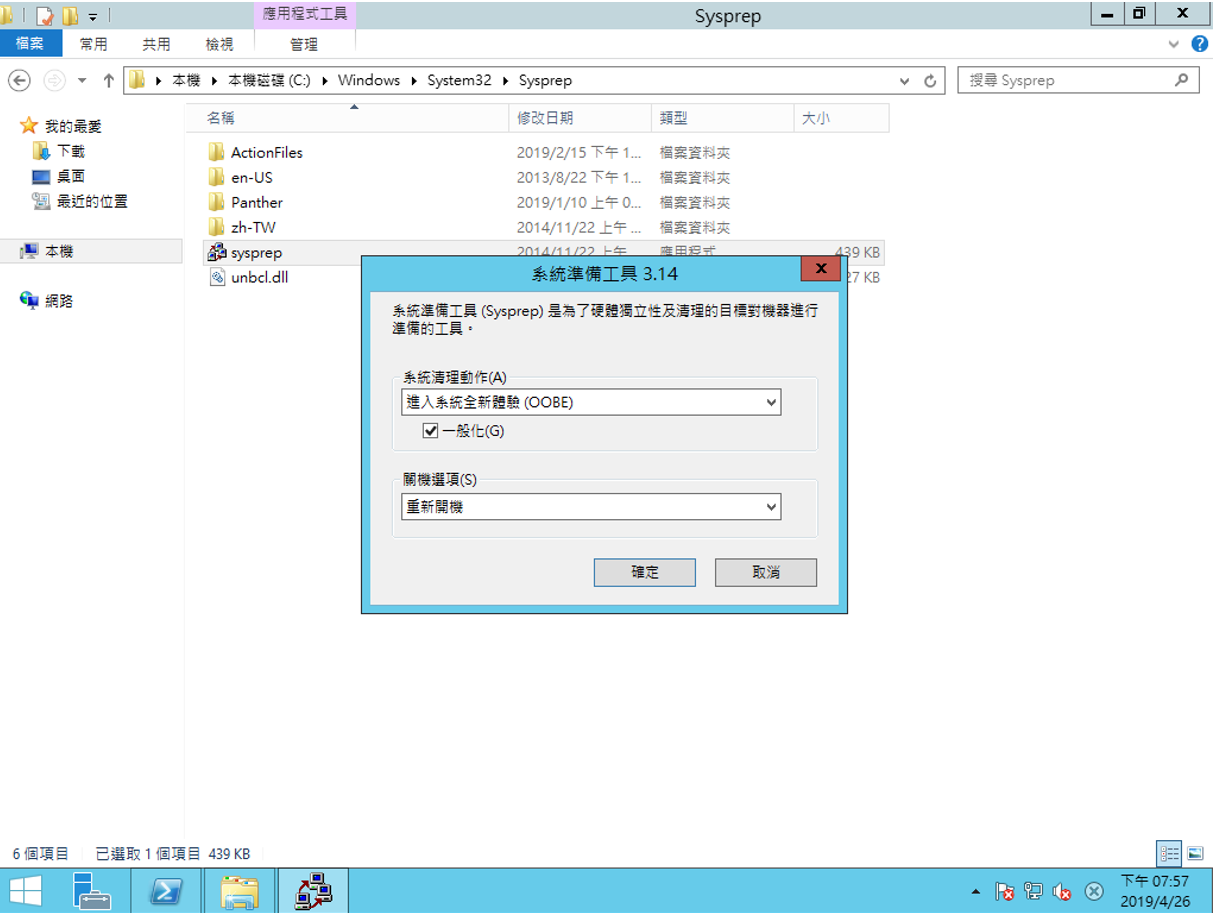Click the network tray icon
The height and width of the screenshot is (913, 1215).
[1034, 891]
